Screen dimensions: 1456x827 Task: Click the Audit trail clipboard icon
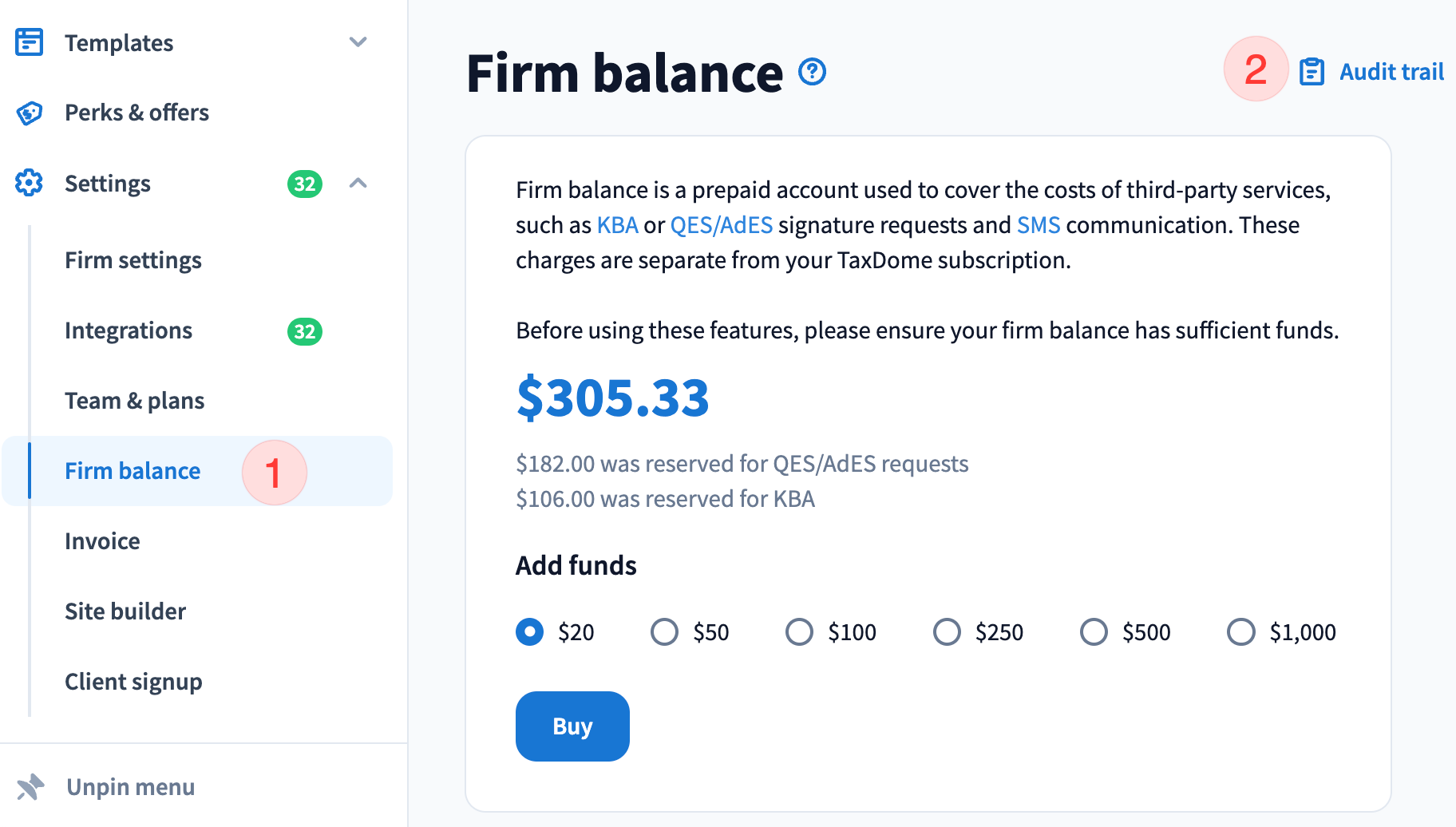click(1312, 72)
